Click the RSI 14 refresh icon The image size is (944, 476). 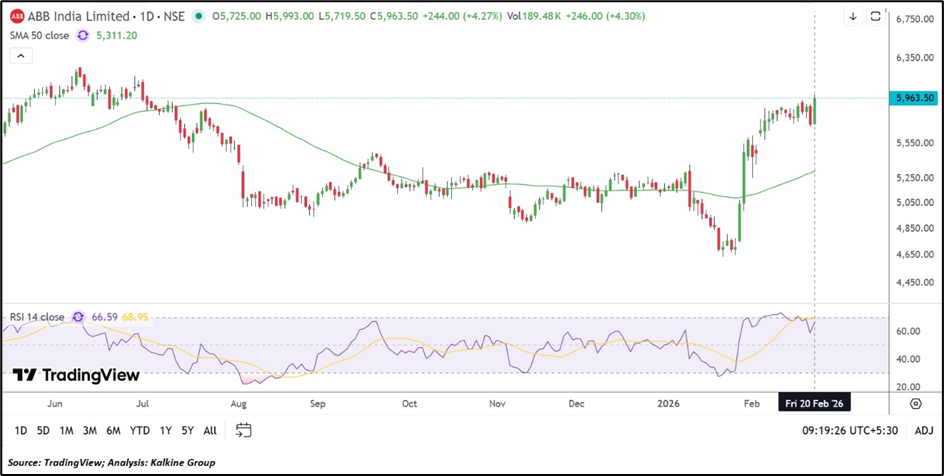point(76,316)
